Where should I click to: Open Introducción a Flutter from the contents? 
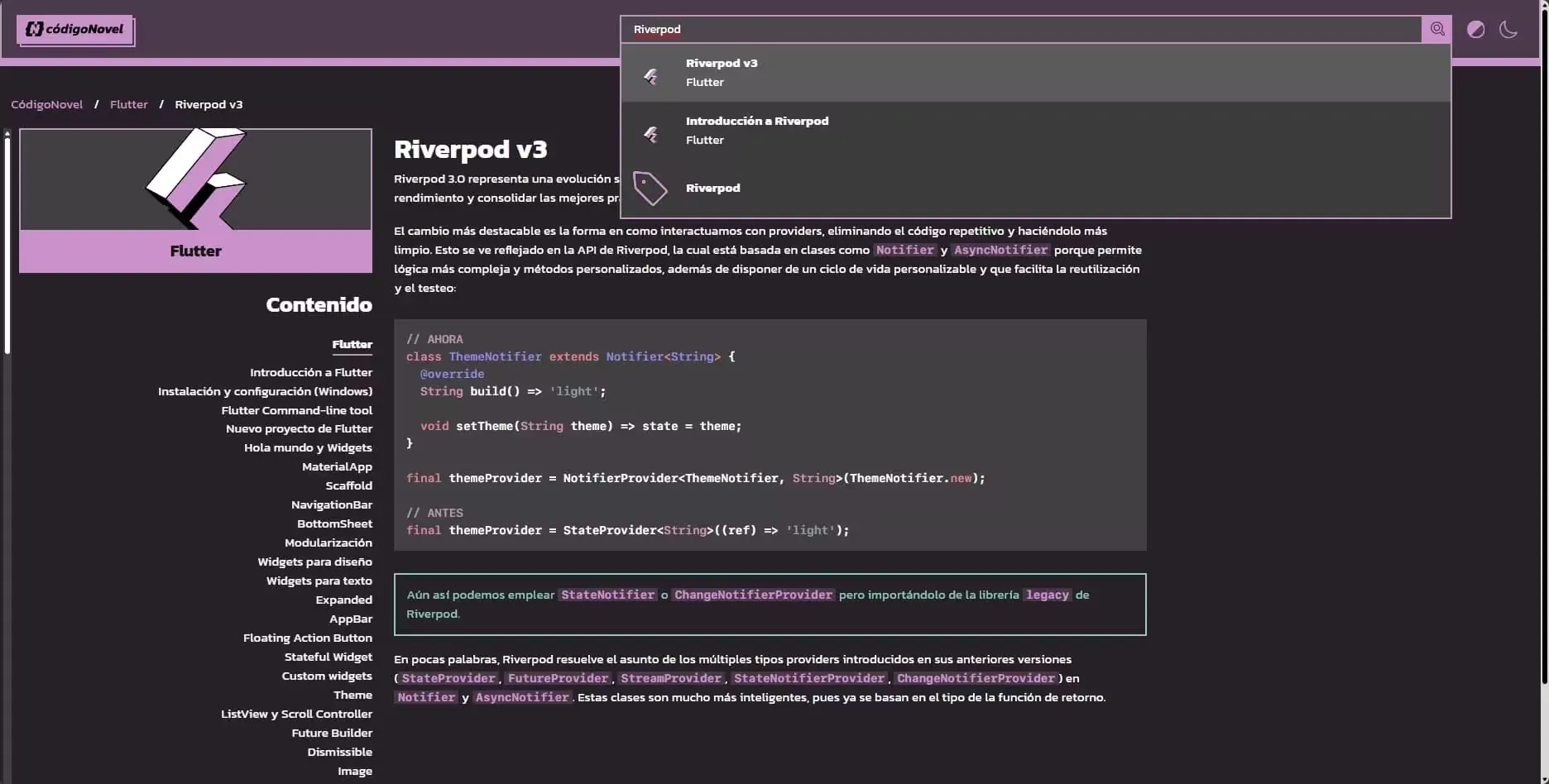[x=311, y=372]
